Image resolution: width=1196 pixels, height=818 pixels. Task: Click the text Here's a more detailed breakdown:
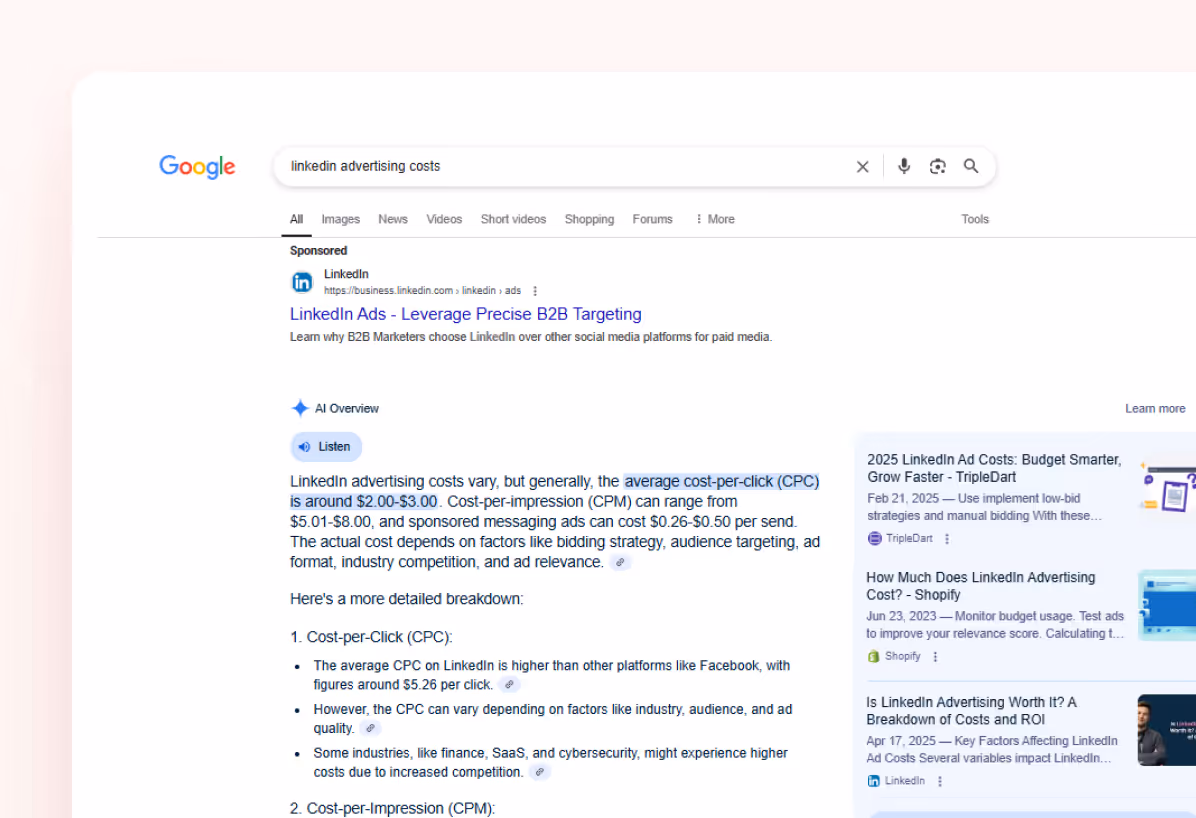click(407, 599)
